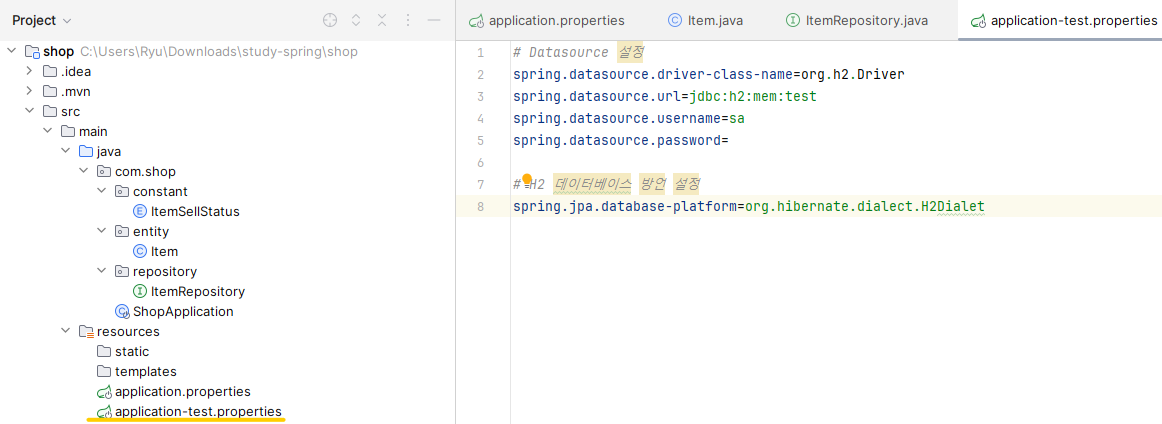
Task: Click the Expand Selected icon in Project toolbar
Action: 356,21
